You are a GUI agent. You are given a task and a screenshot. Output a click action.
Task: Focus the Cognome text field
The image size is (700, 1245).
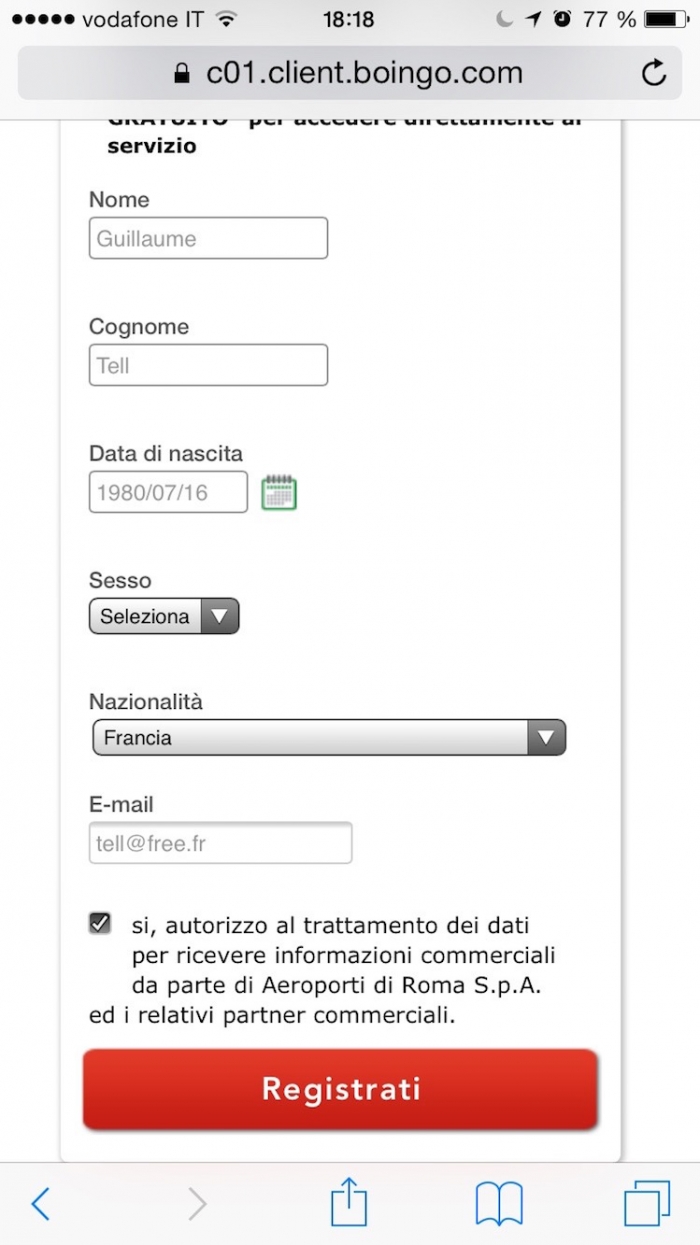(208, 365)
